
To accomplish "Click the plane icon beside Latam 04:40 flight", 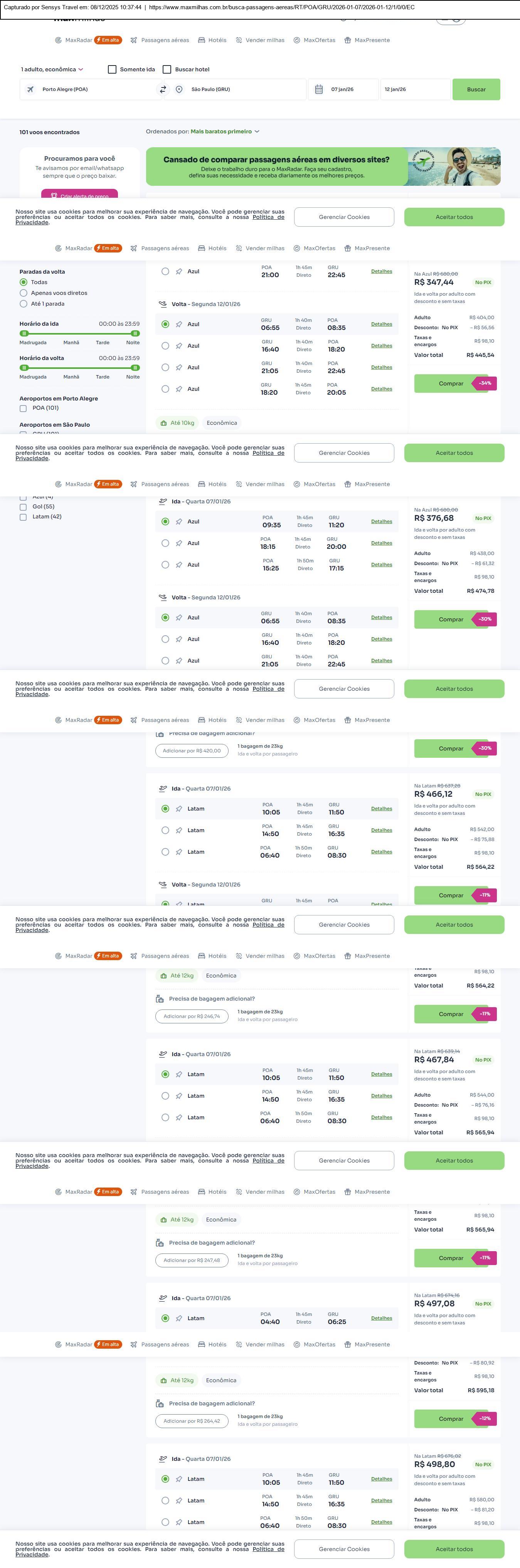I will pyautogui.click(x=179, y=1319).
